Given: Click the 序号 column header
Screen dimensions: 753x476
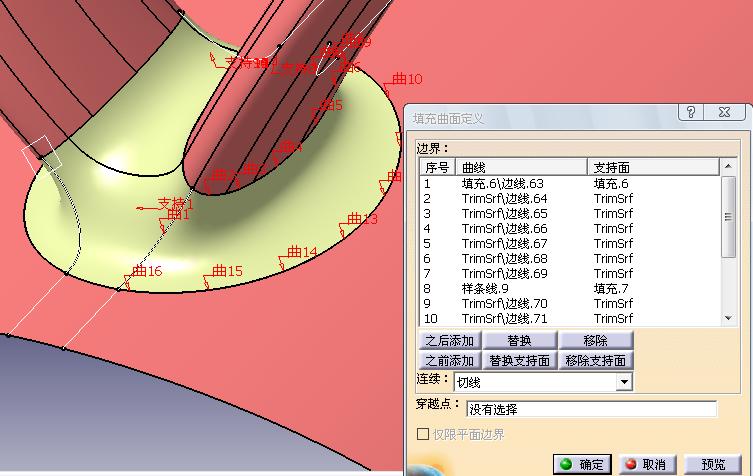Looking at the screenshot, I should coord(437,167).
